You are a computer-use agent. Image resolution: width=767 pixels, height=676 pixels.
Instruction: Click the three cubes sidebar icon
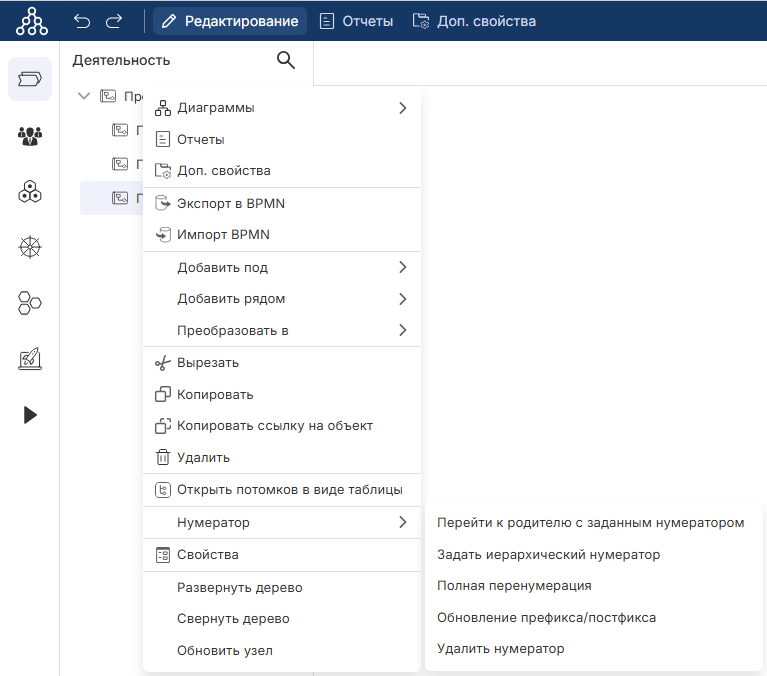30,192
